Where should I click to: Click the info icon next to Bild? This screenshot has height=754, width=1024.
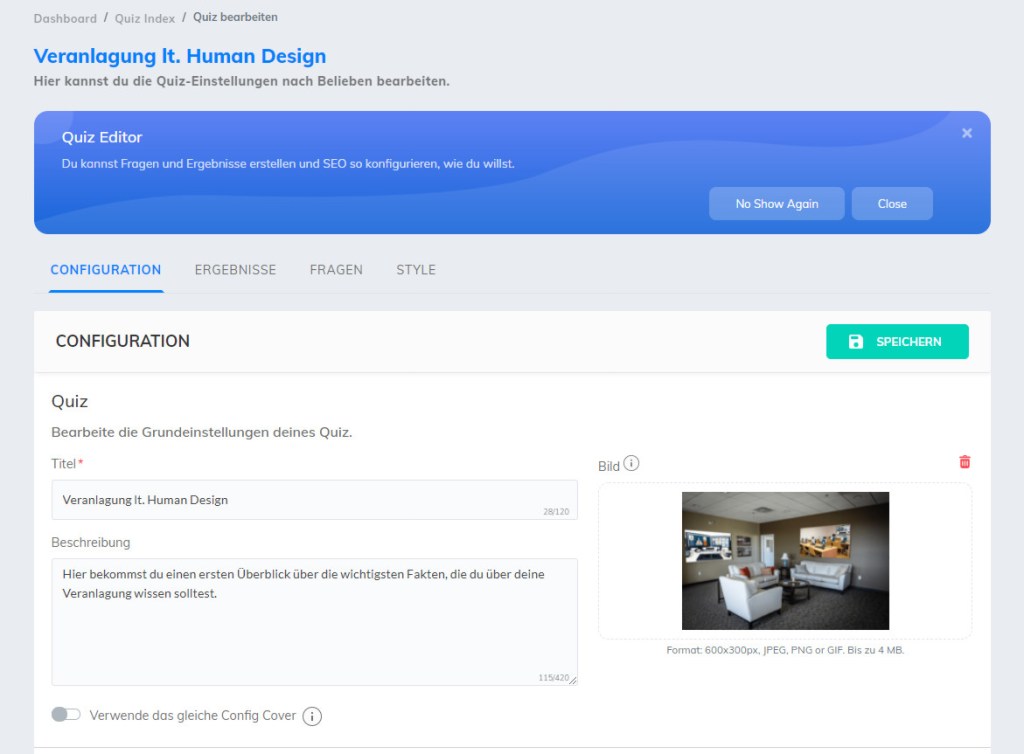tap(631, 464)
